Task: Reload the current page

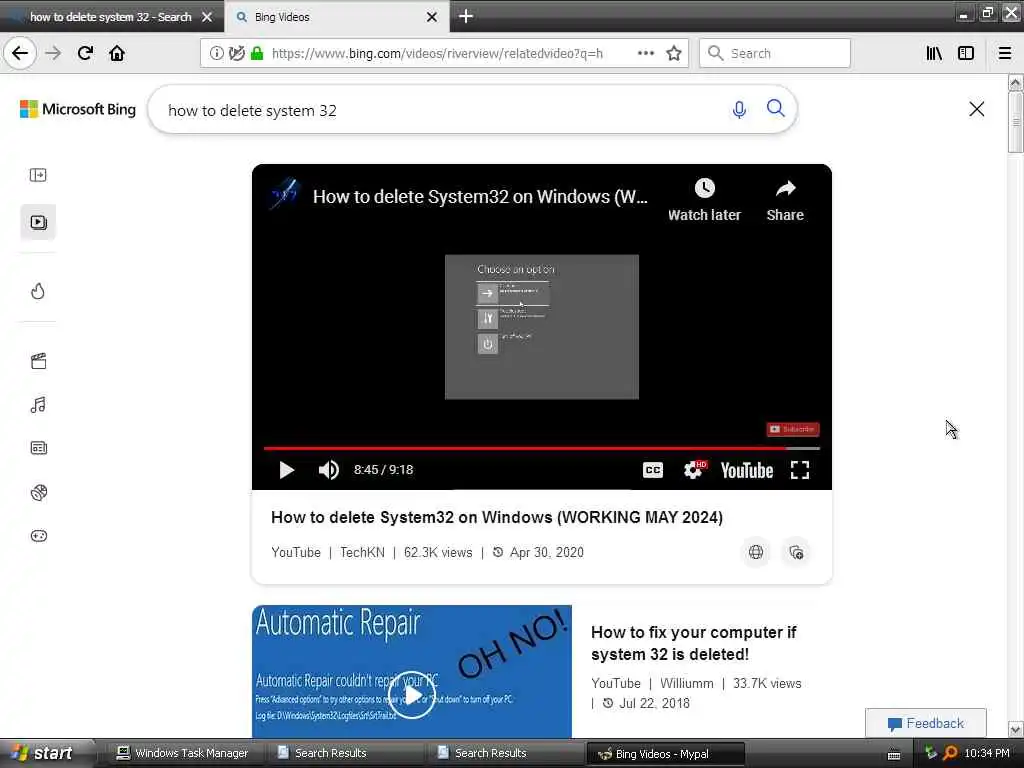Action: (x=85, y=53)
